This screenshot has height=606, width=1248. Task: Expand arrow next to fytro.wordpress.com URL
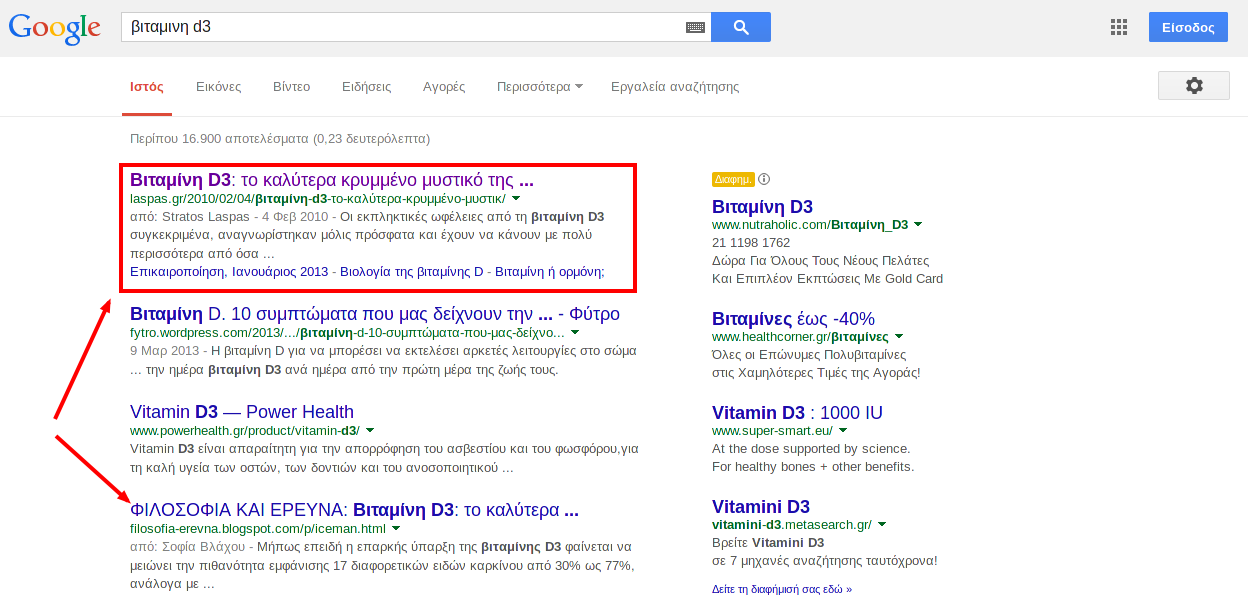575,333
